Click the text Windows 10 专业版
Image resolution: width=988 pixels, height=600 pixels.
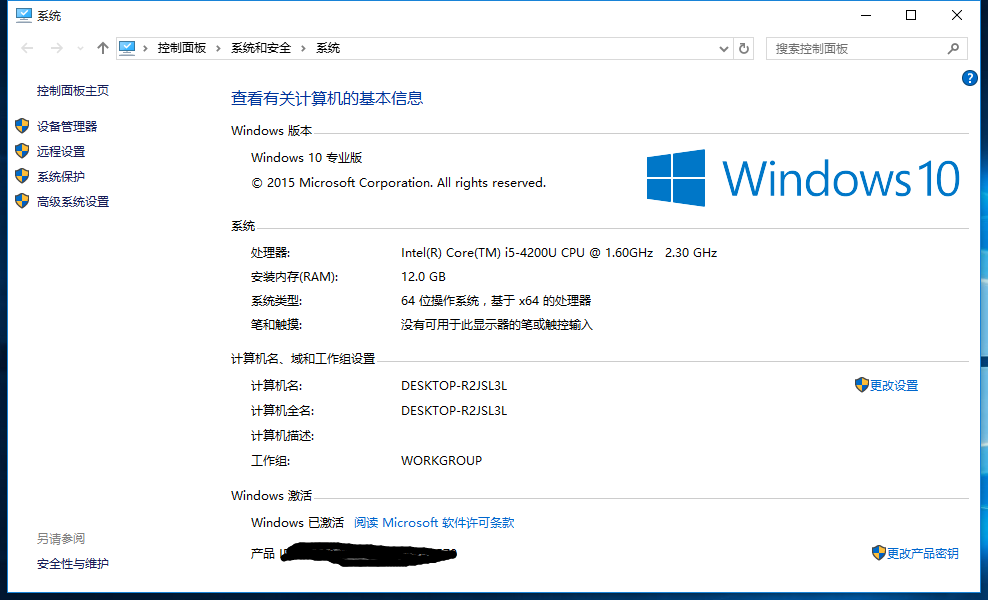307,158
